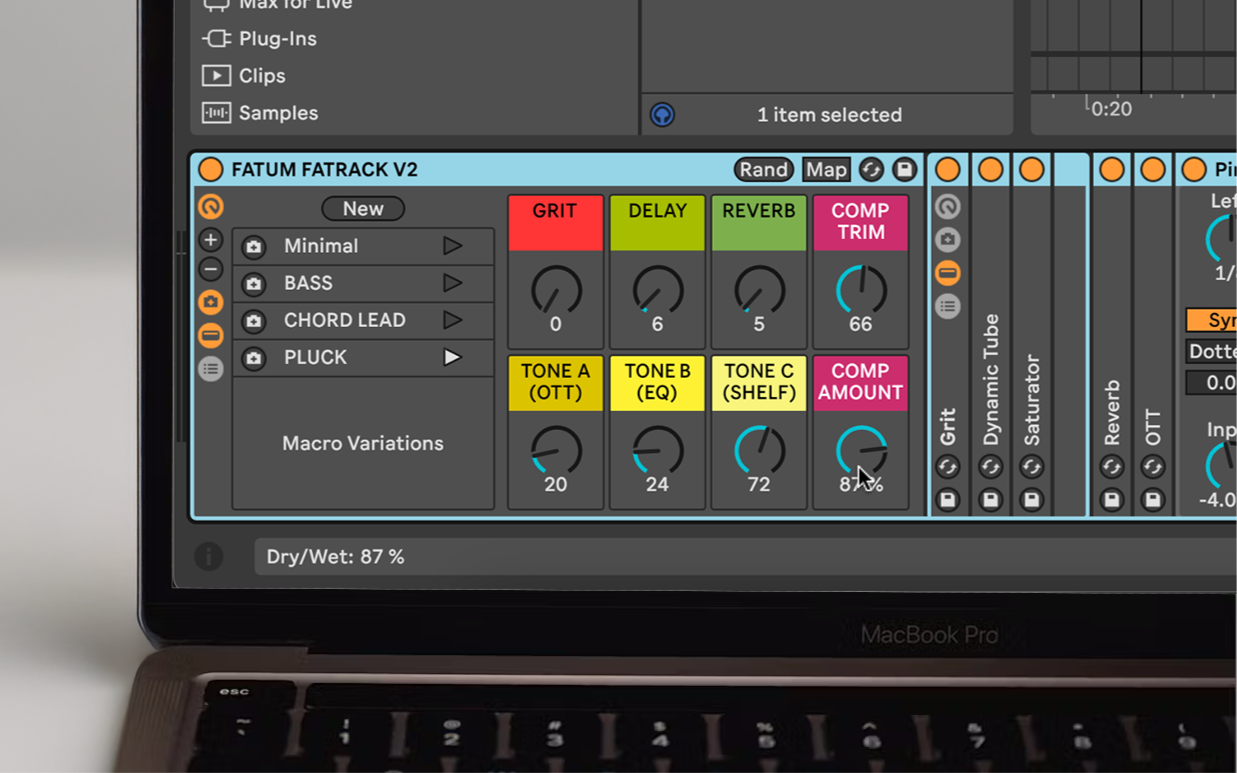Select the Clips category in the browser
1237x773 pixels.
click(261, 76)
